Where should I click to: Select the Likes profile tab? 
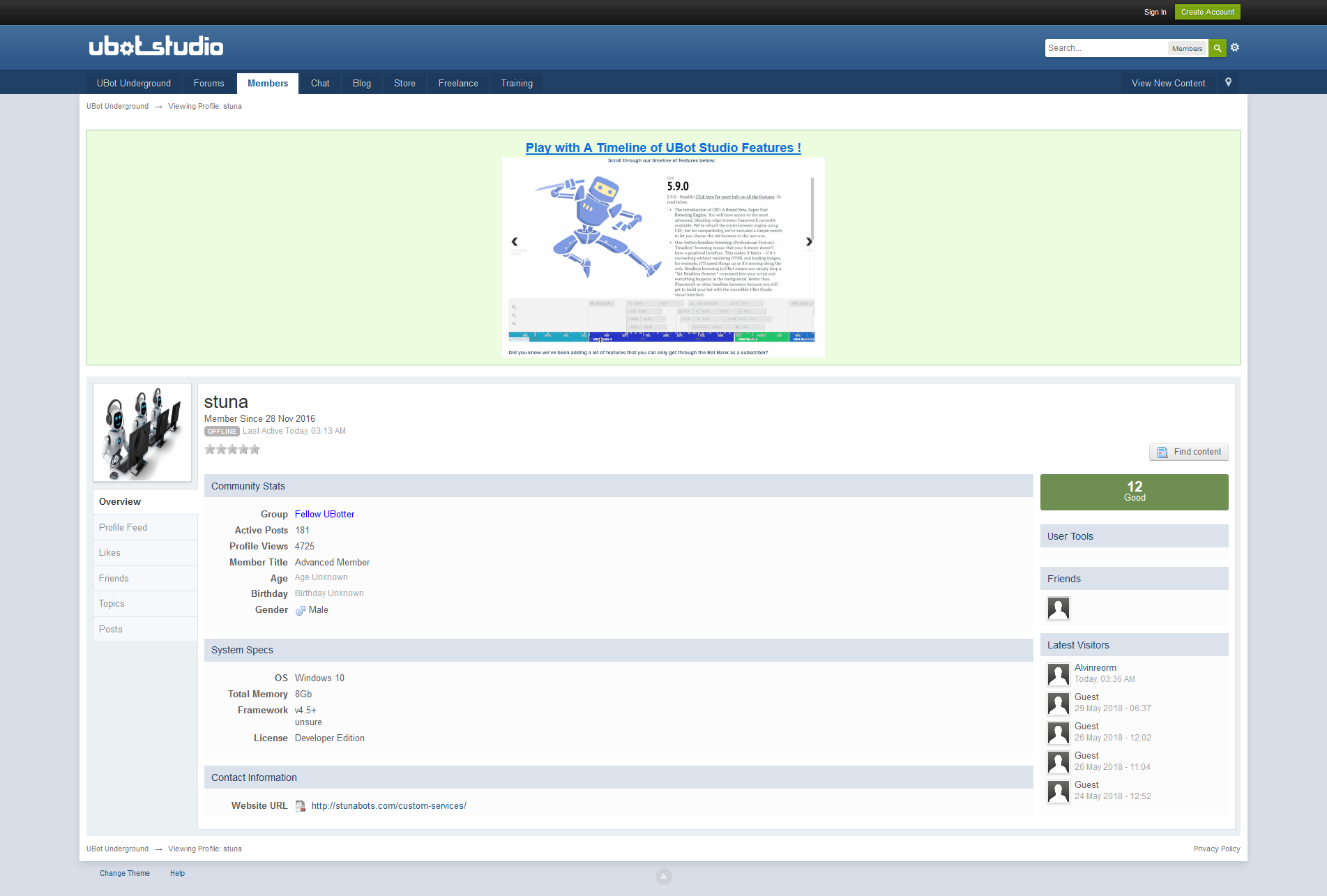(145, 553)
